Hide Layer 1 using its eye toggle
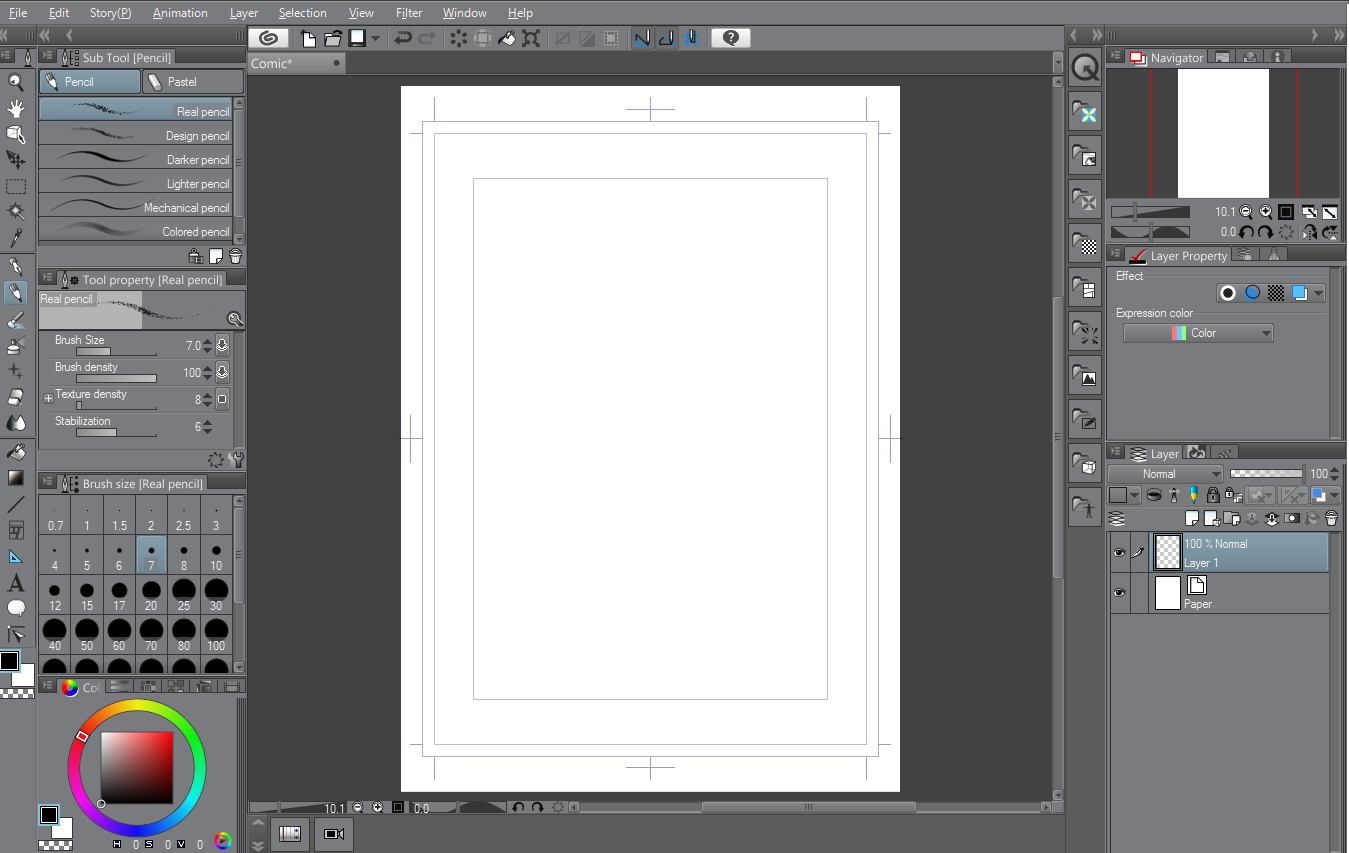 pyautogui.click(x=1120, y=551)
